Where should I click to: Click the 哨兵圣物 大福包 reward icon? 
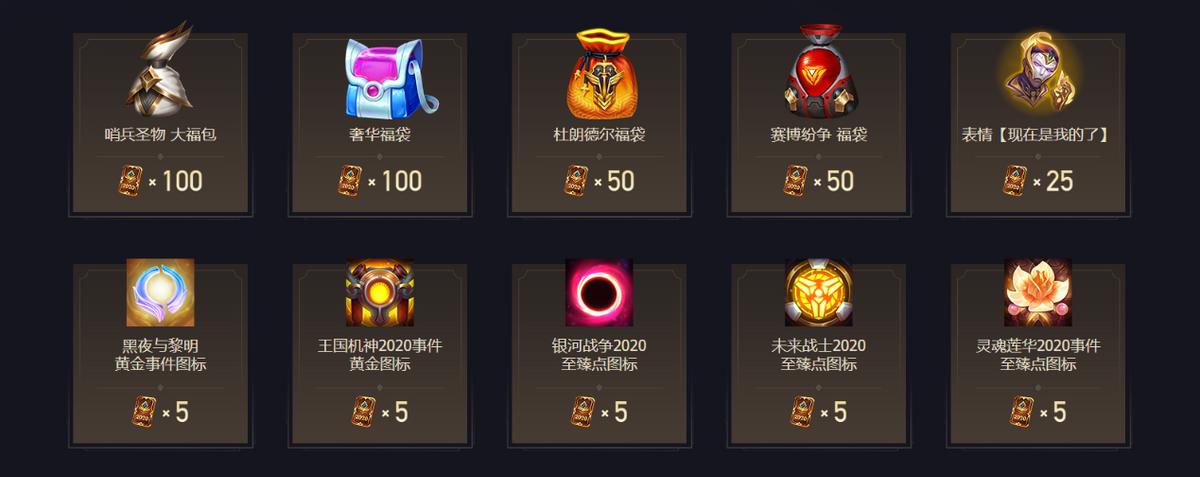160,70
